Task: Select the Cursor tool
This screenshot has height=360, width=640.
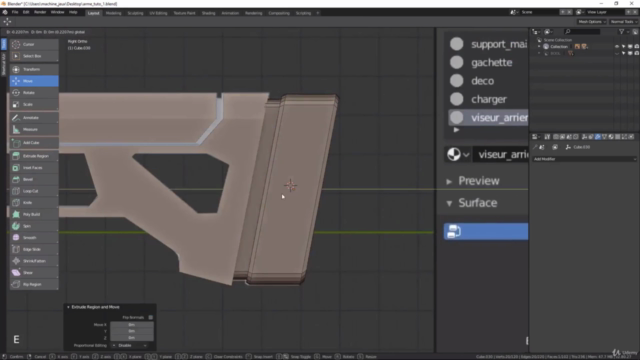Action: click(34, 44)
